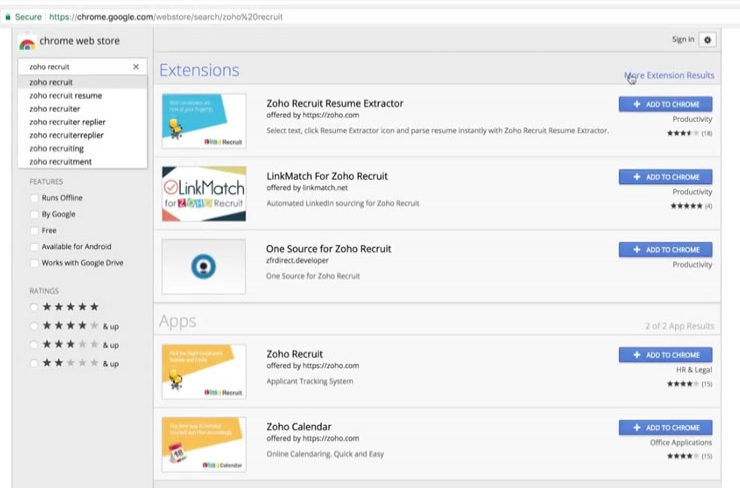Choose 'zoho recruiter replier' suggestion
Viewport: 740px width, 488px height.
point(83,122)
